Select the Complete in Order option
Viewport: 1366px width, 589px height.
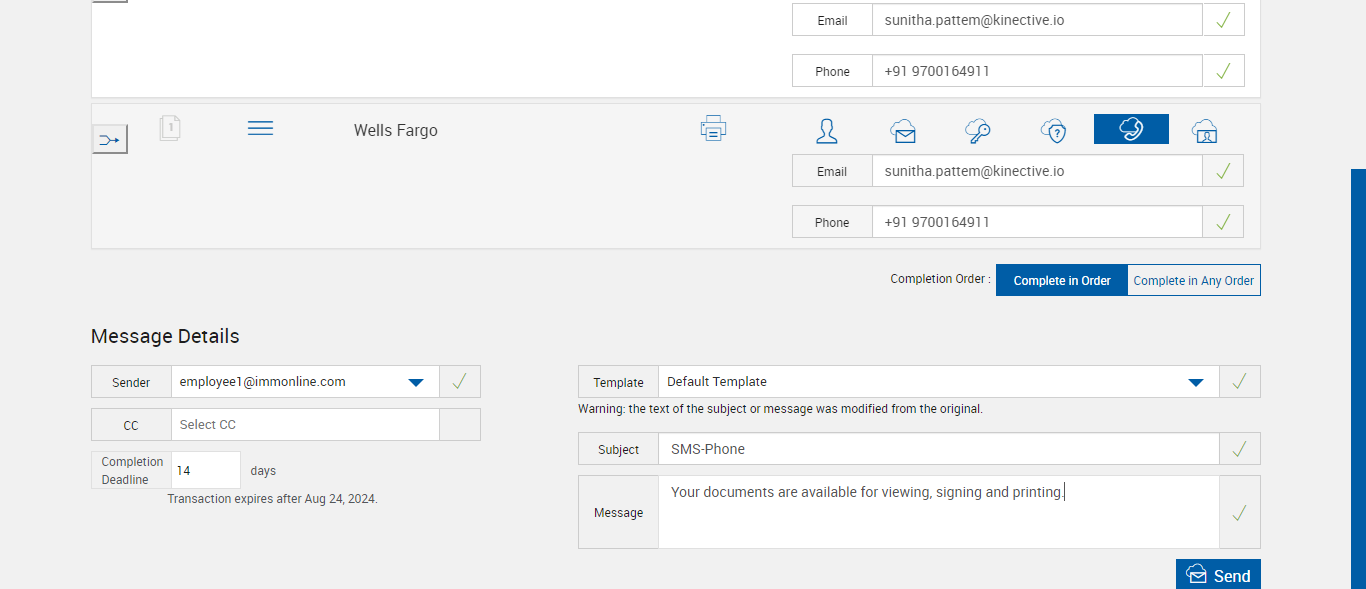(x=1062, y=281)
